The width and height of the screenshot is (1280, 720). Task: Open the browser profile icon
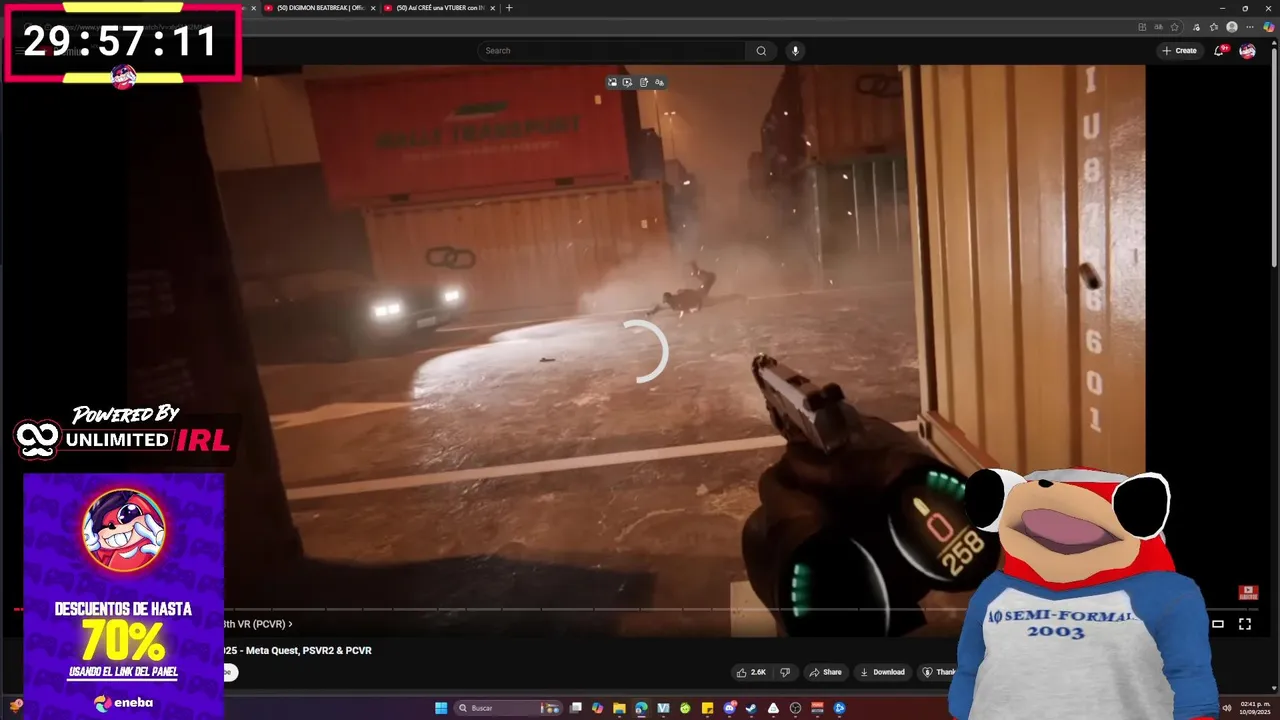pos(1232,27)
